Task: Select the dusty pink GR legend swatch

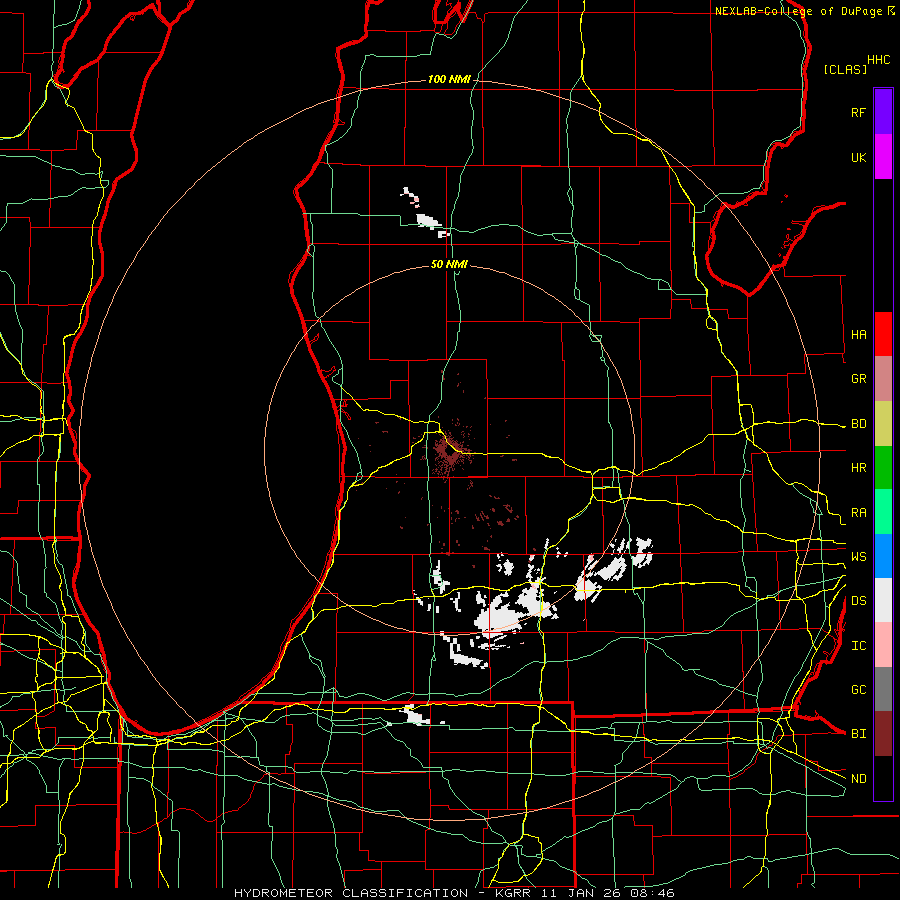Action: tap(883, 379)
